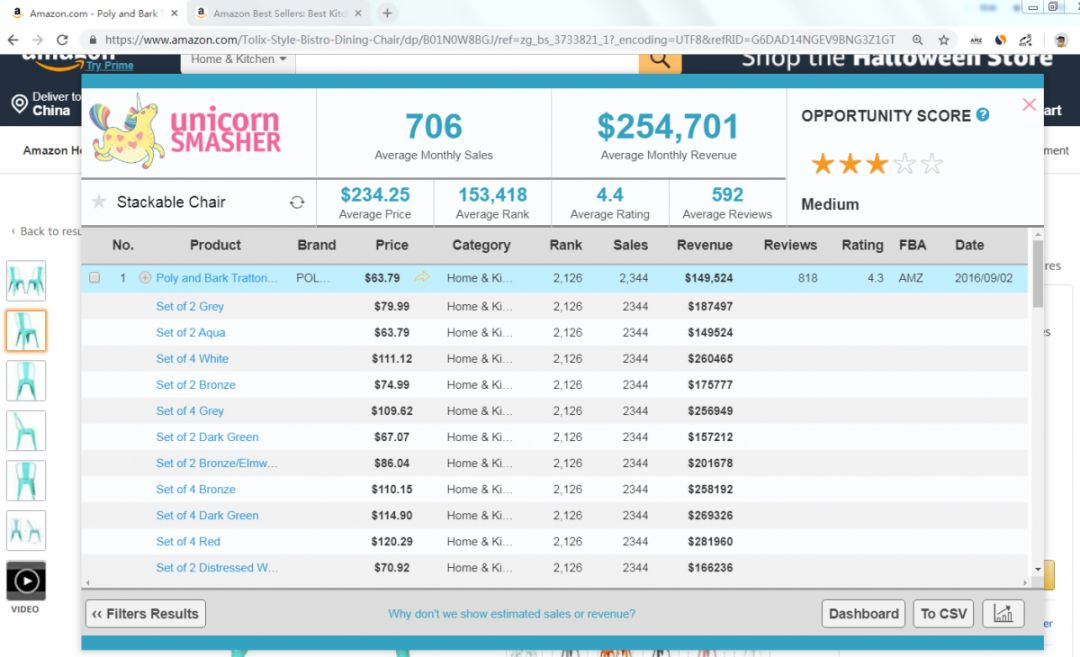Click the Amazon search magnifier button
The height and width of the screenshot is (657, 1080).
coord(660,61)
